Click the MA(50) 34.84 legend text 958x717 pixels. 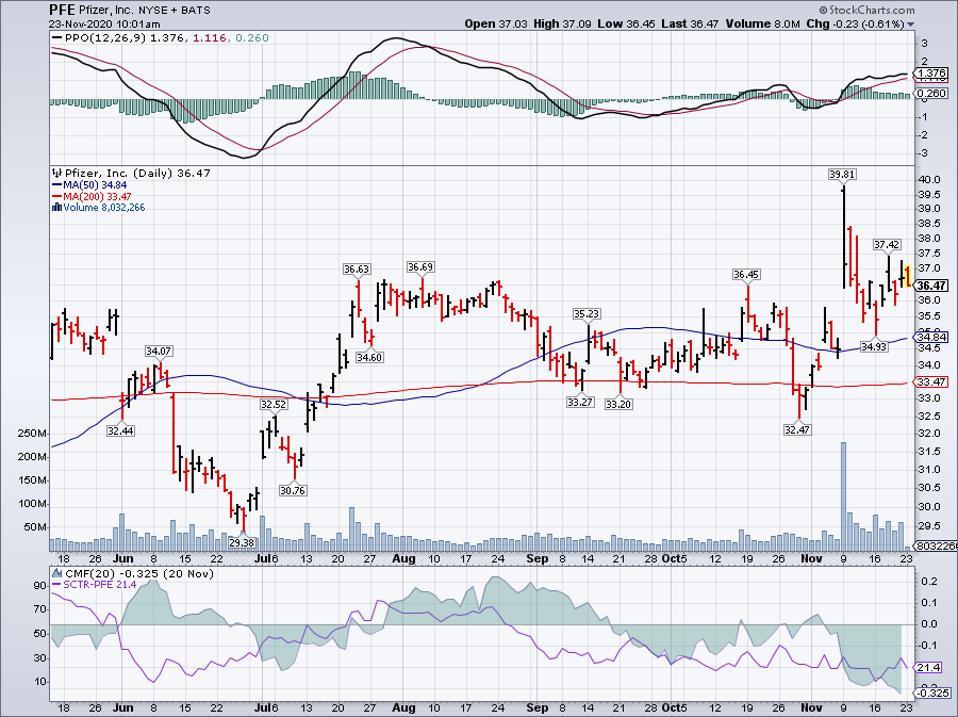[97, 185]
